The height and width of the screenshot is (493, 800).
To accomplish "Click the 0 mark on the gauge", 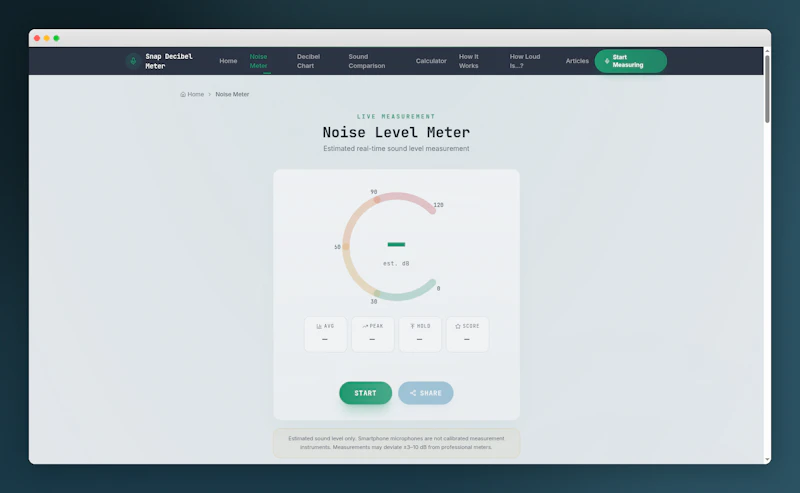I will click(x=438, y=288).
